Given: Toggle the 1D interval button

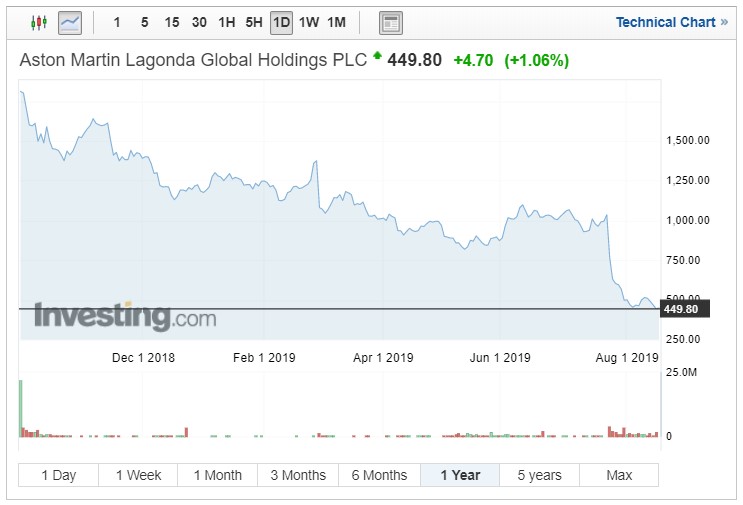Looking at the screenshot, I should (x=281, y=22).
